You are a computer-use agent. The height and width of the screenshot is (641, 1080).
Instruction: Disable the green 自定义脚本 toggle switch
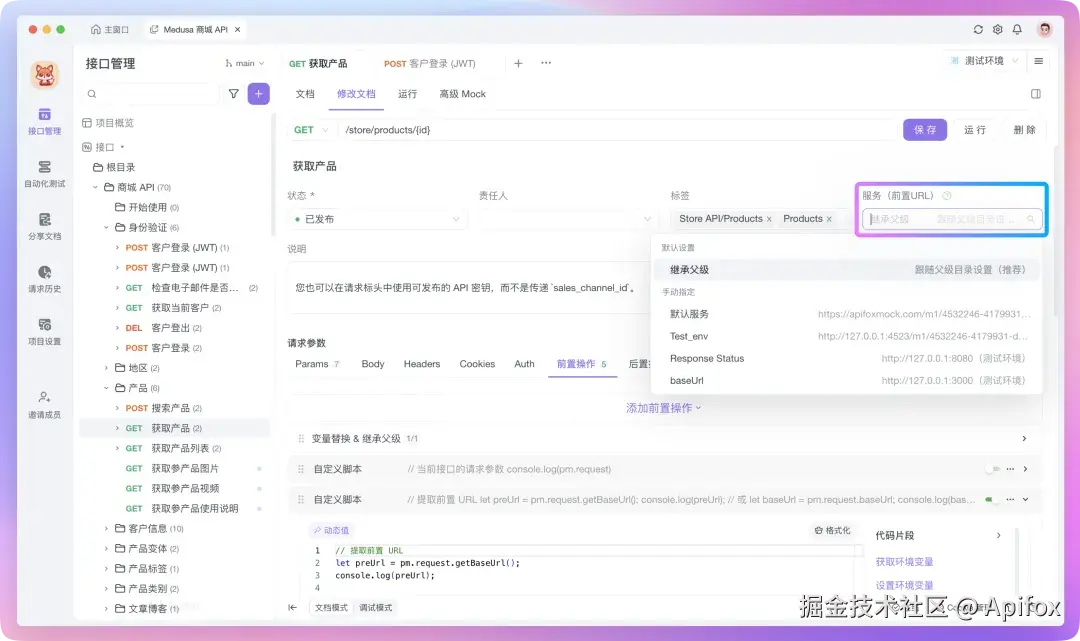(x=990, y=499)
